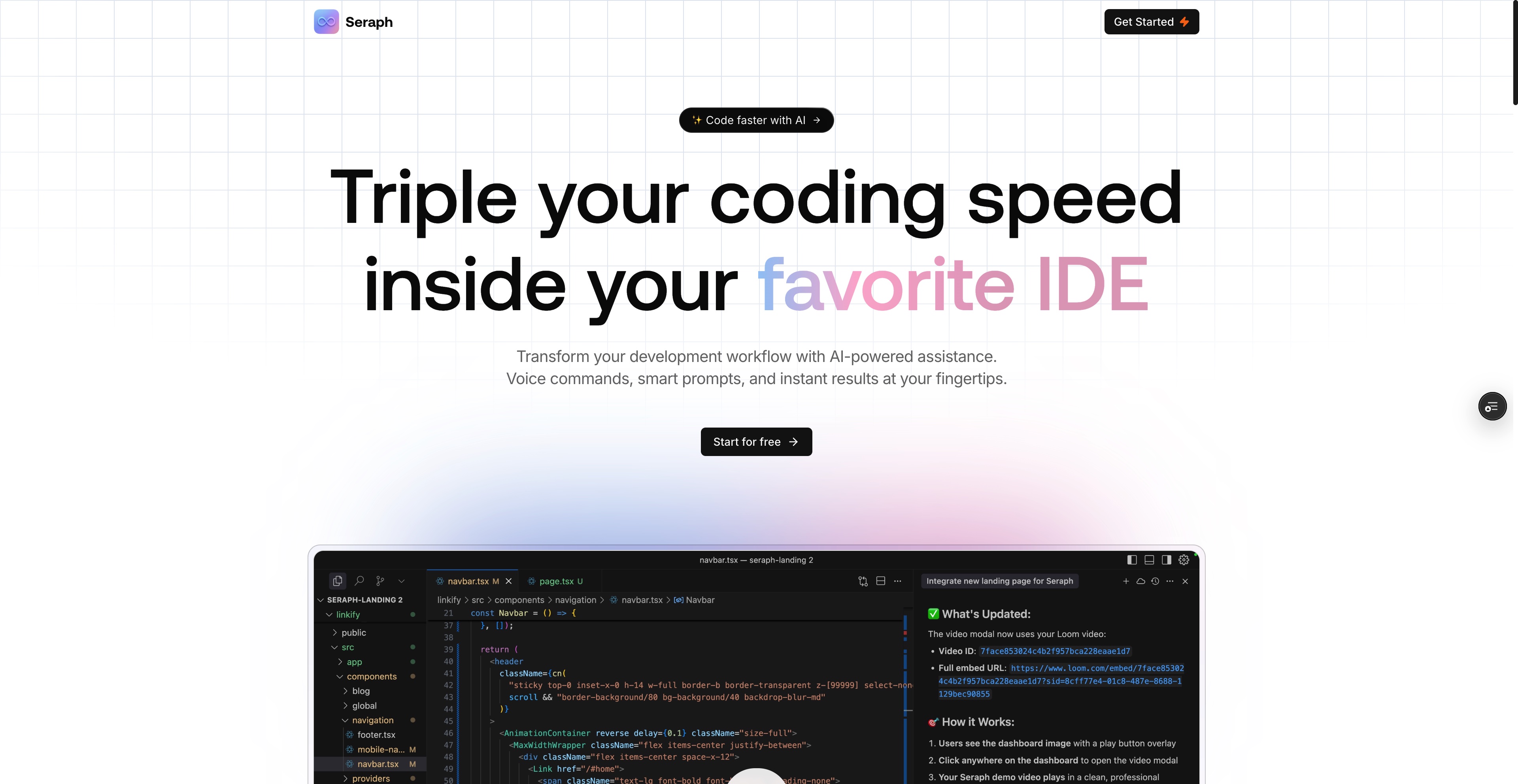Toggle the secondary sidebar icon

click(x=1166, y=560)
